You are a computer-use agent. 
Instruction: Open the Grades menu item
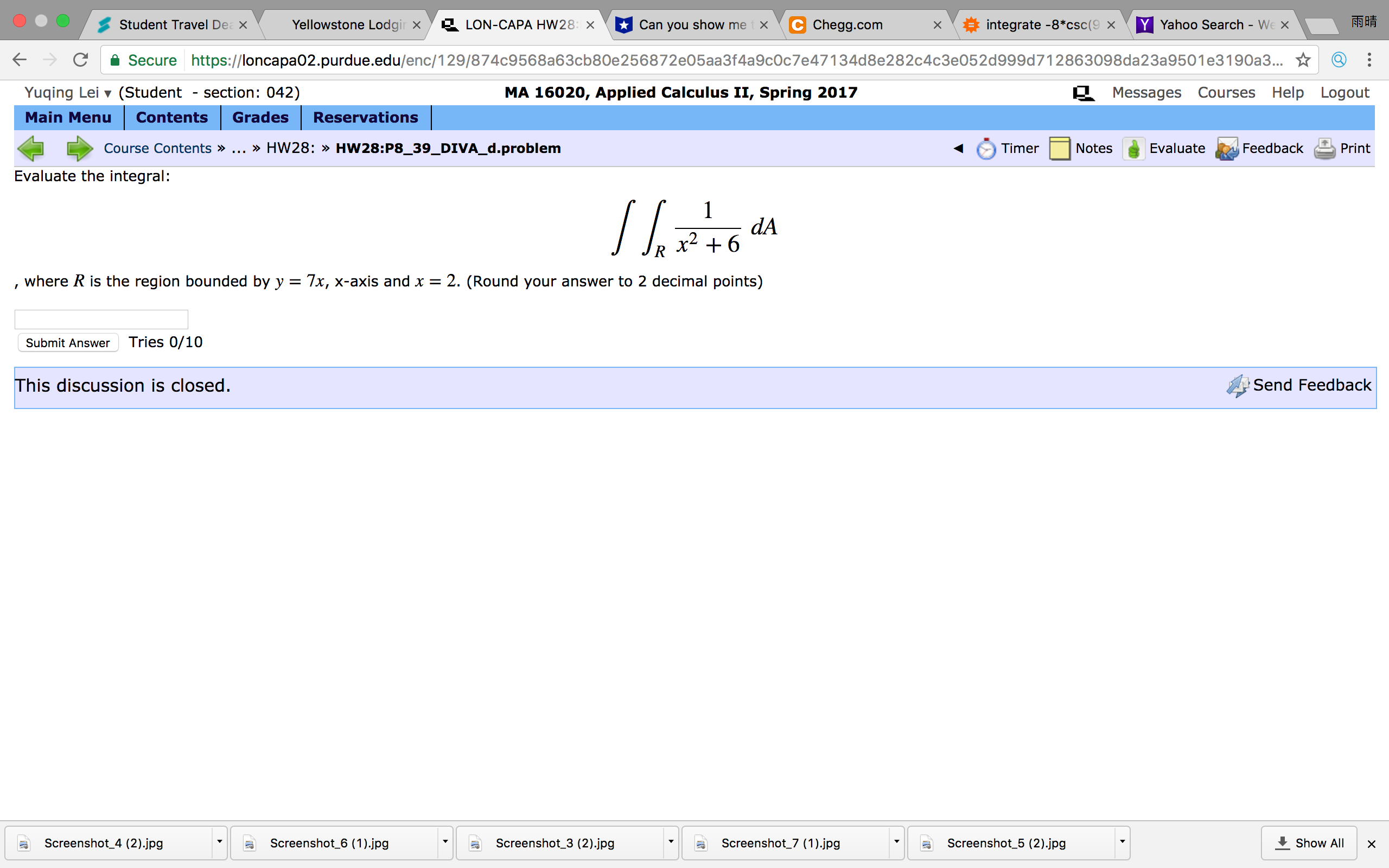[x=260, y=118]
